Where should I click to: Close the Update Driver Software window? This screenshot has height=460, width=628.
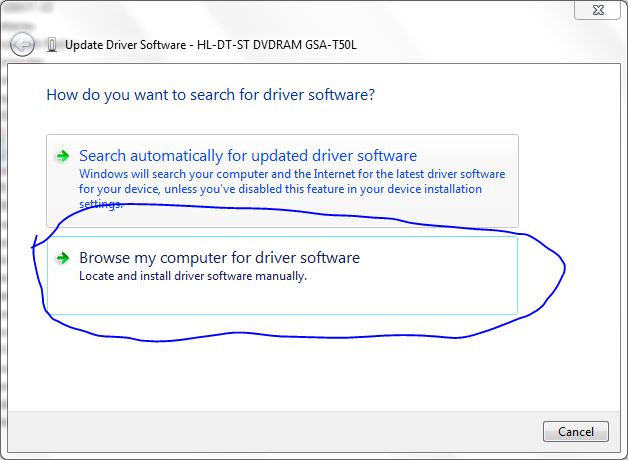(598, 10)
